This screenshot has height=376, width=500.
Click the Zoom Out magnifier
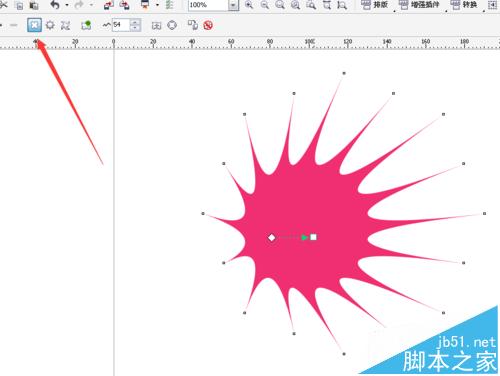265,5
